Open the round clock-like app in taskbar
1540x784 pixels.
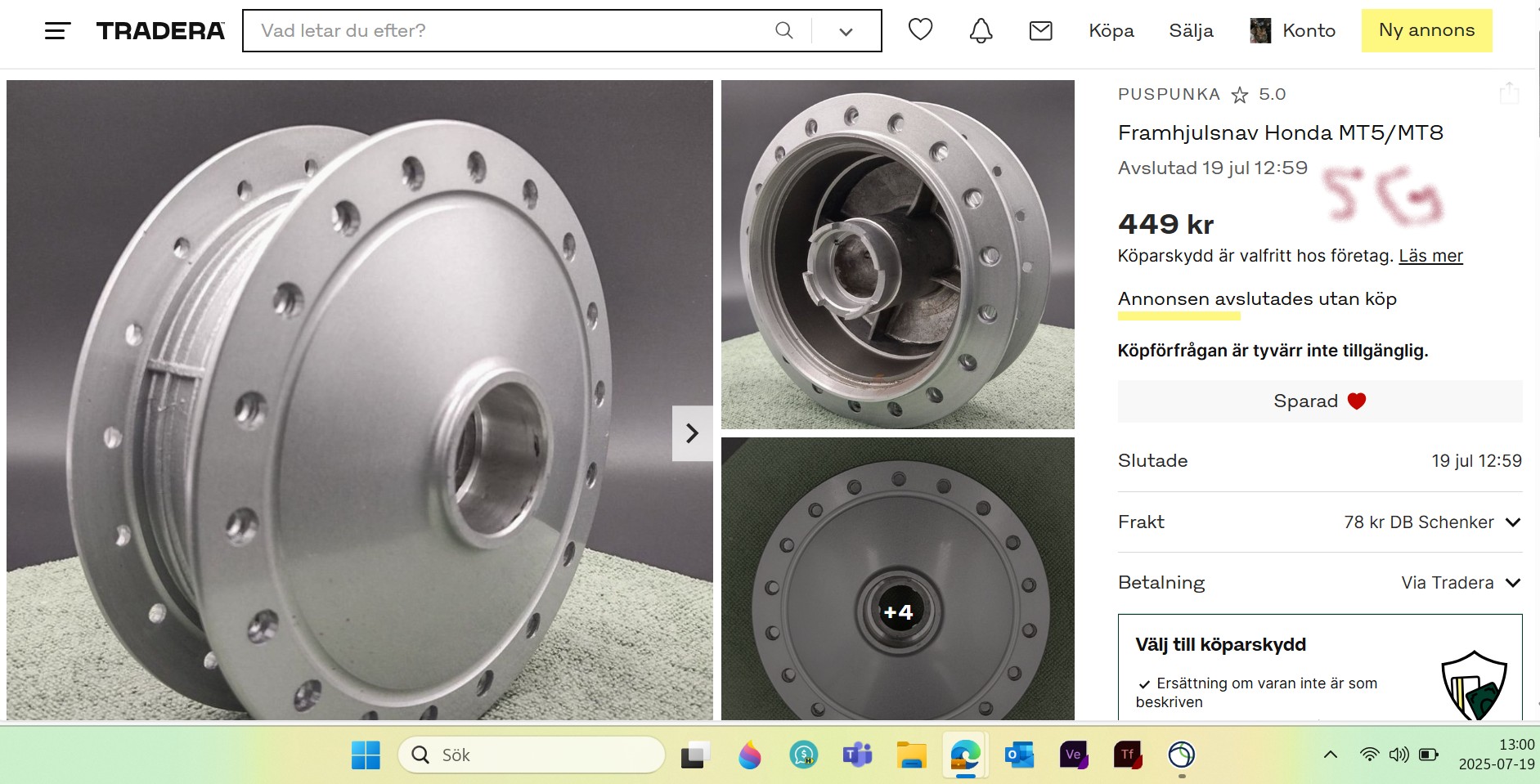coord(1182,755)
